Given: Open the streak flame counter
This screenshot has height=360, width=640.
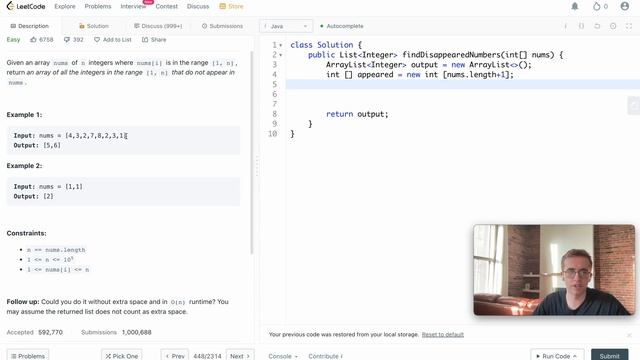Looking at the screenshot, I should point(600,6).
